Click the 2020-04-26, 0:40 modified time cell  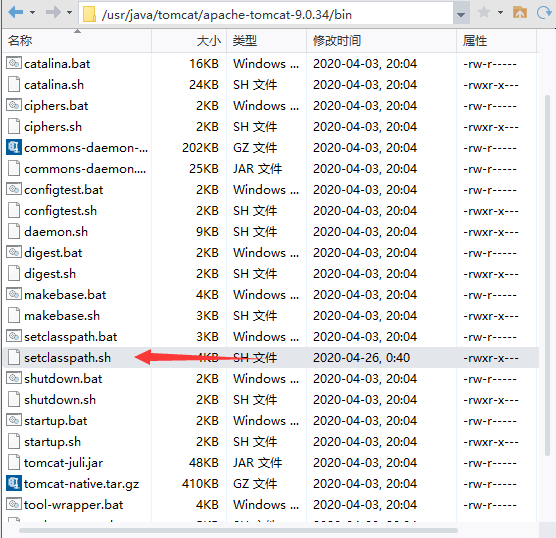(361, 357)
